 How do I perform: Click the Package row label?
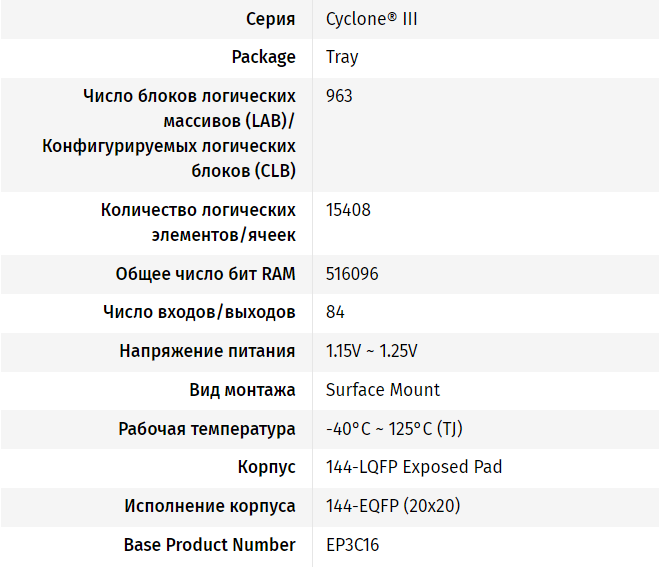[263, 57]
